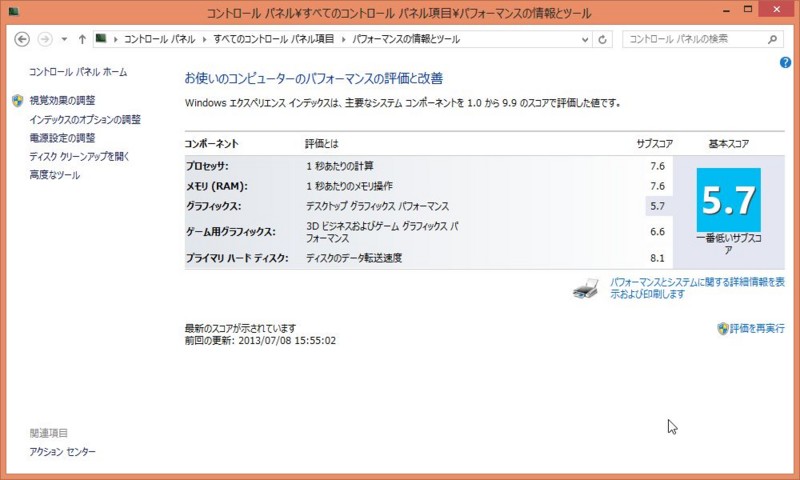
Task: Open インデックスのオプションの調整
Action: coord(85,119)
